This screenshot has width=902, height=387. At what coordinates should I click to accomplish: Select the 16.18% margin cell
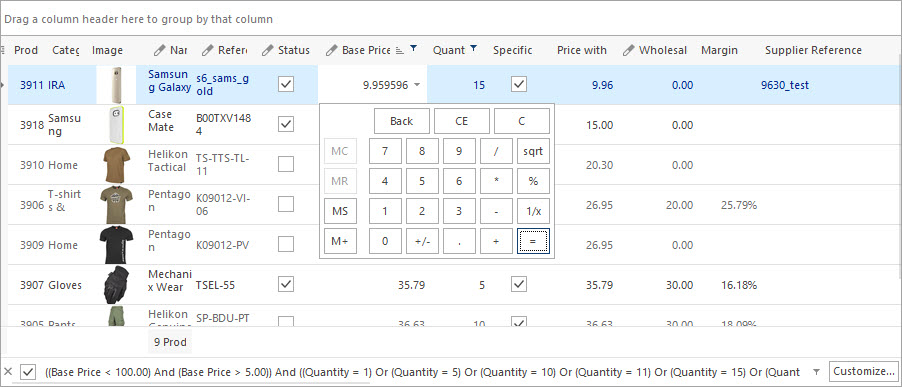pos(739,285)
